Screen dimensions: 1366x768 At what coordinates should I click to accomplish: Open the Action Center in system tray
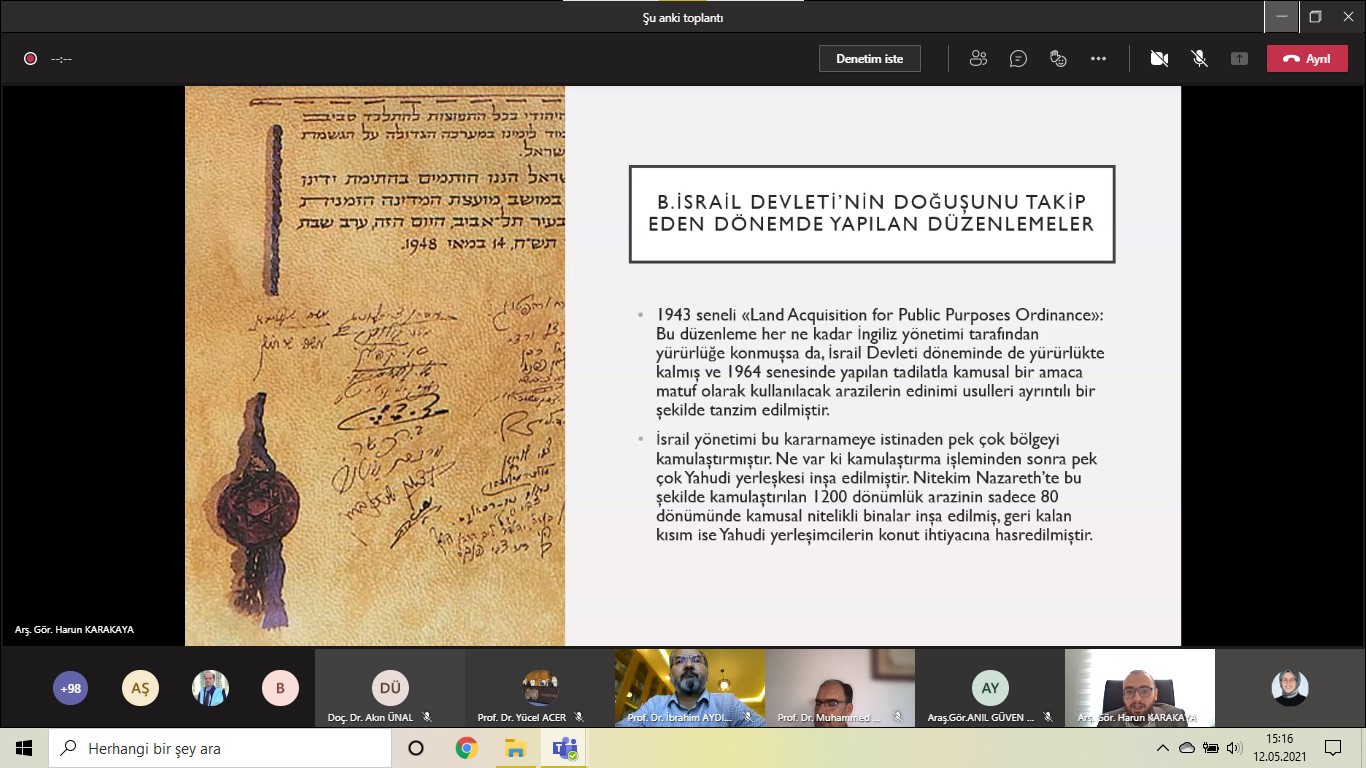coord(1331,746)
